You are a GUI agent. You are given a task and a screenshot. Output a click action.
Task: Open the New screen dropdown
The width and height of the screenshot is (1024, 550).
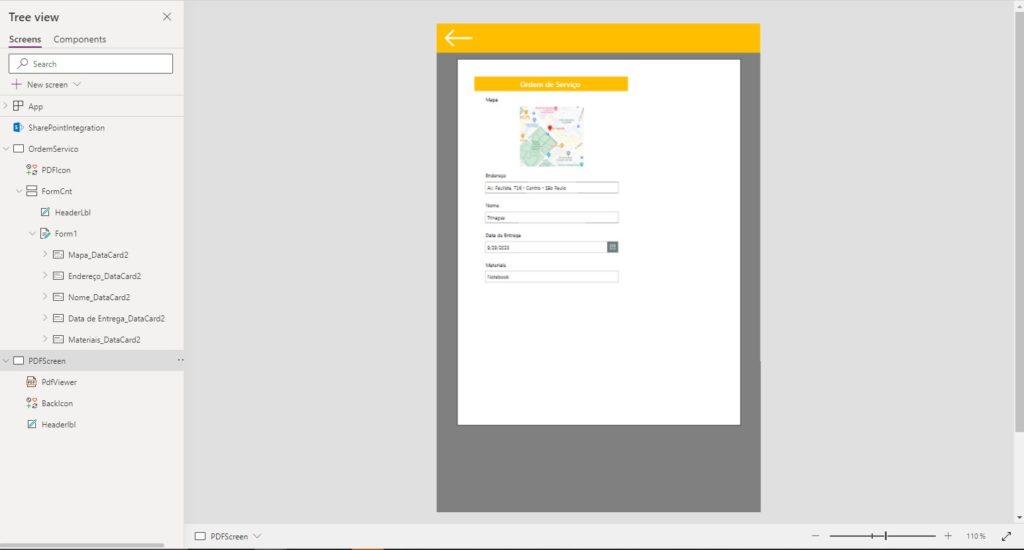click(x=77, y=85)
